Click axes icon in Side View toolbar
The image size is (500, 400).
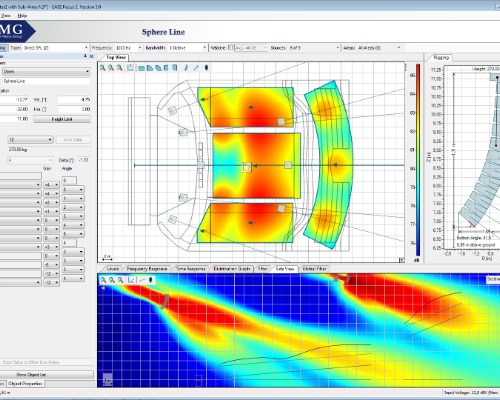pyautogui.click(x=131, y=280)
